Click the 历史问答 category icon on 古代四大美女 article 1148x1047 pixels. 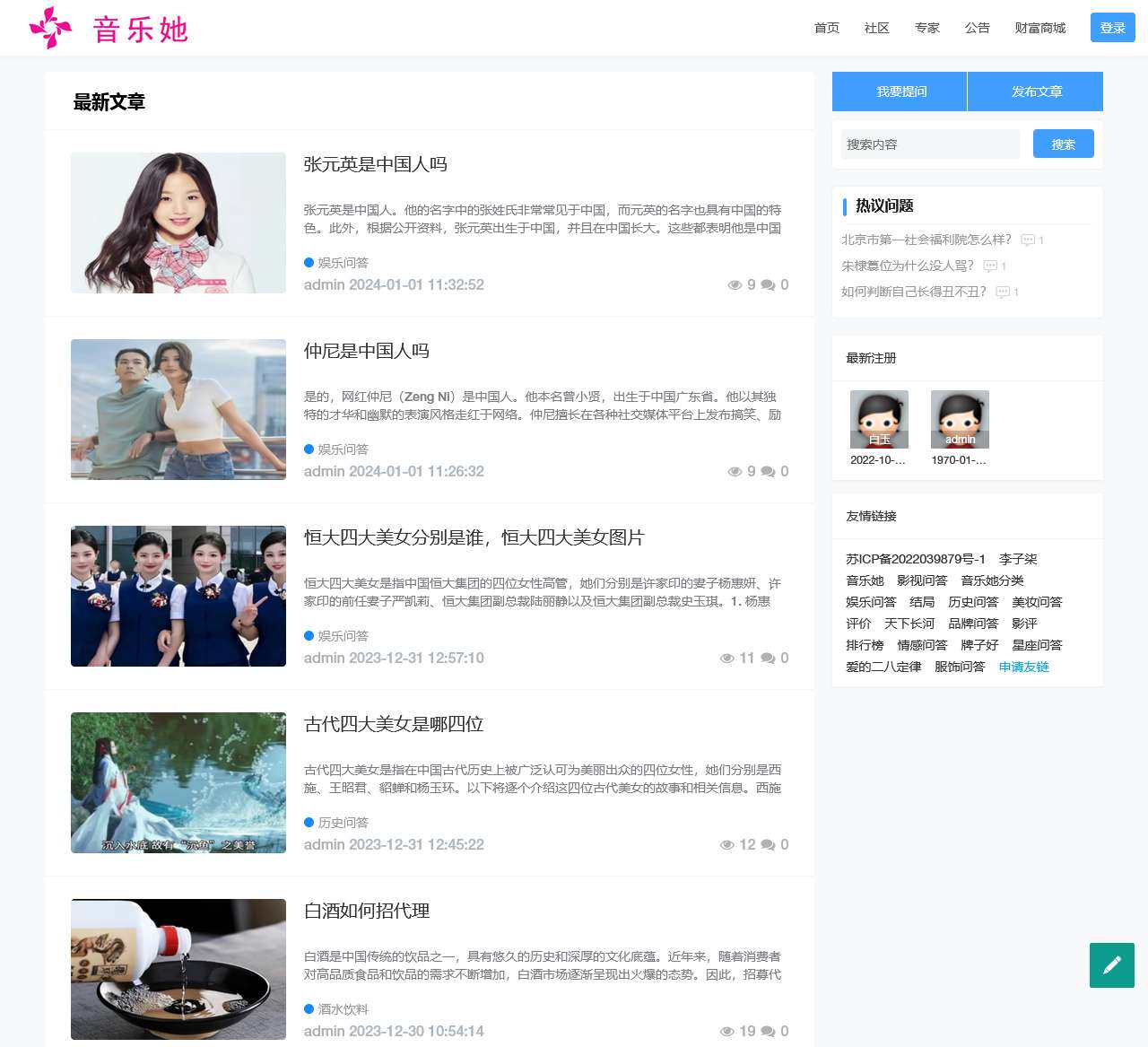point(307,823)
